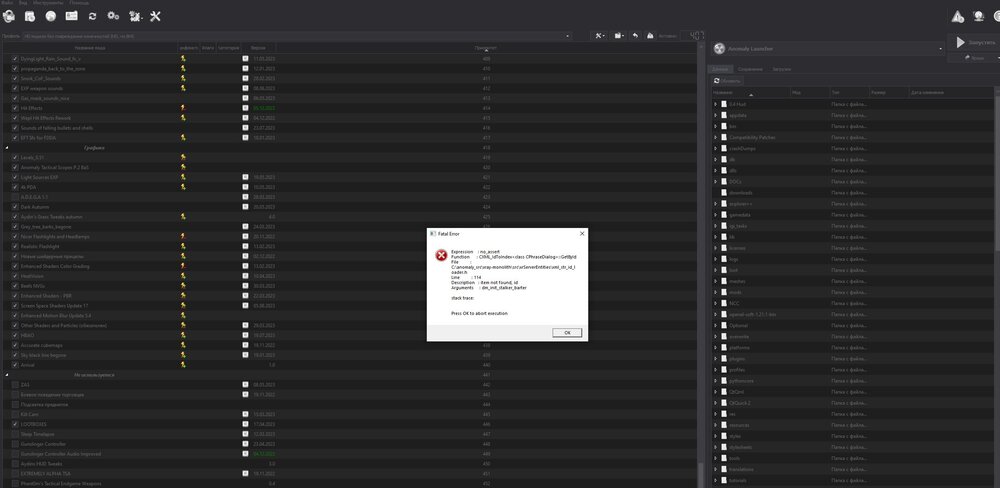Open the executables gears icon

113,16
